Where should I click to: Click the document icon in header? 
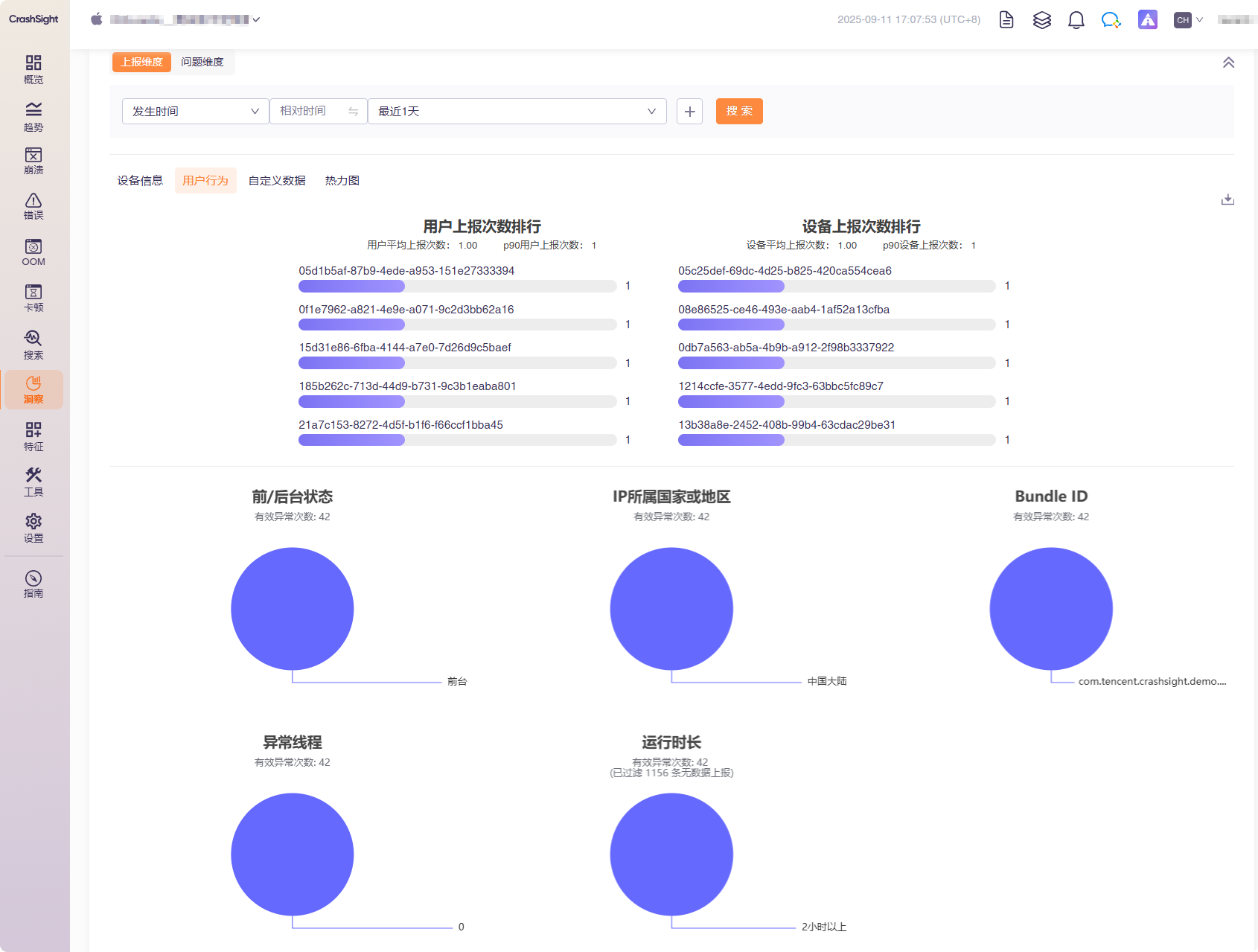pyautogui.click(x=1006, y=20)
